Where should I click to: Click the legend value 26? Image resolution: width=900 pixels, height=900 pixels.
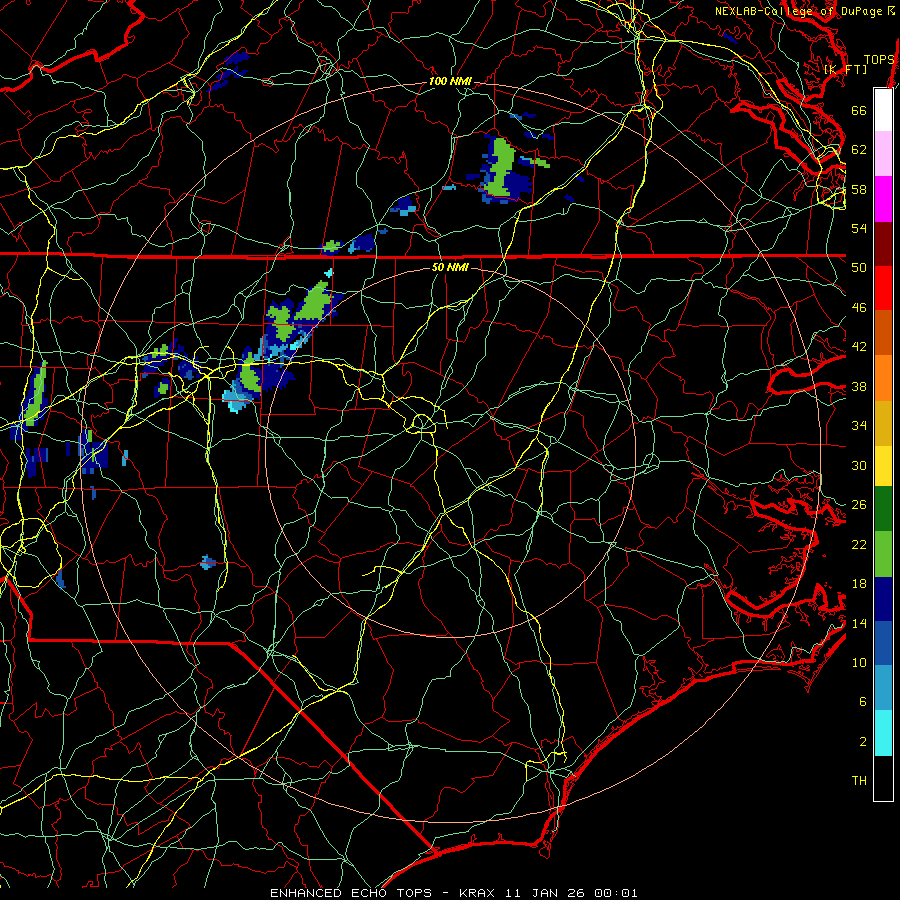coord(859,505)
